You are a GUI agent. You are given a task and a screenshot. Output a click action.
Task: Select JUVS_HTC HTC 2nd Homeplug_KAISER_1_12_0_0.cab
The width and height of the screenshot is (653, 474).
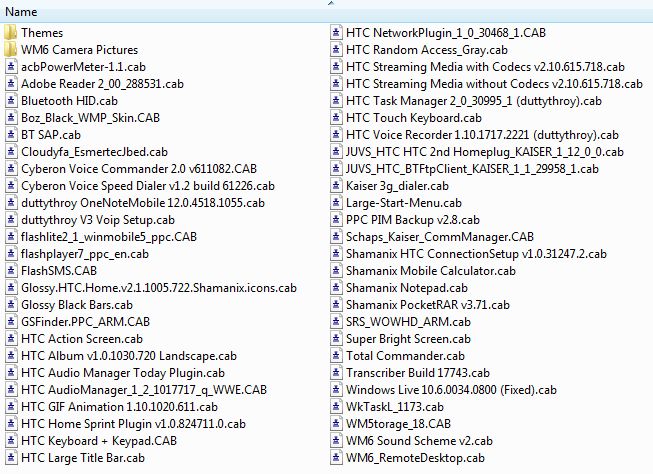click(x=485, y=152)
